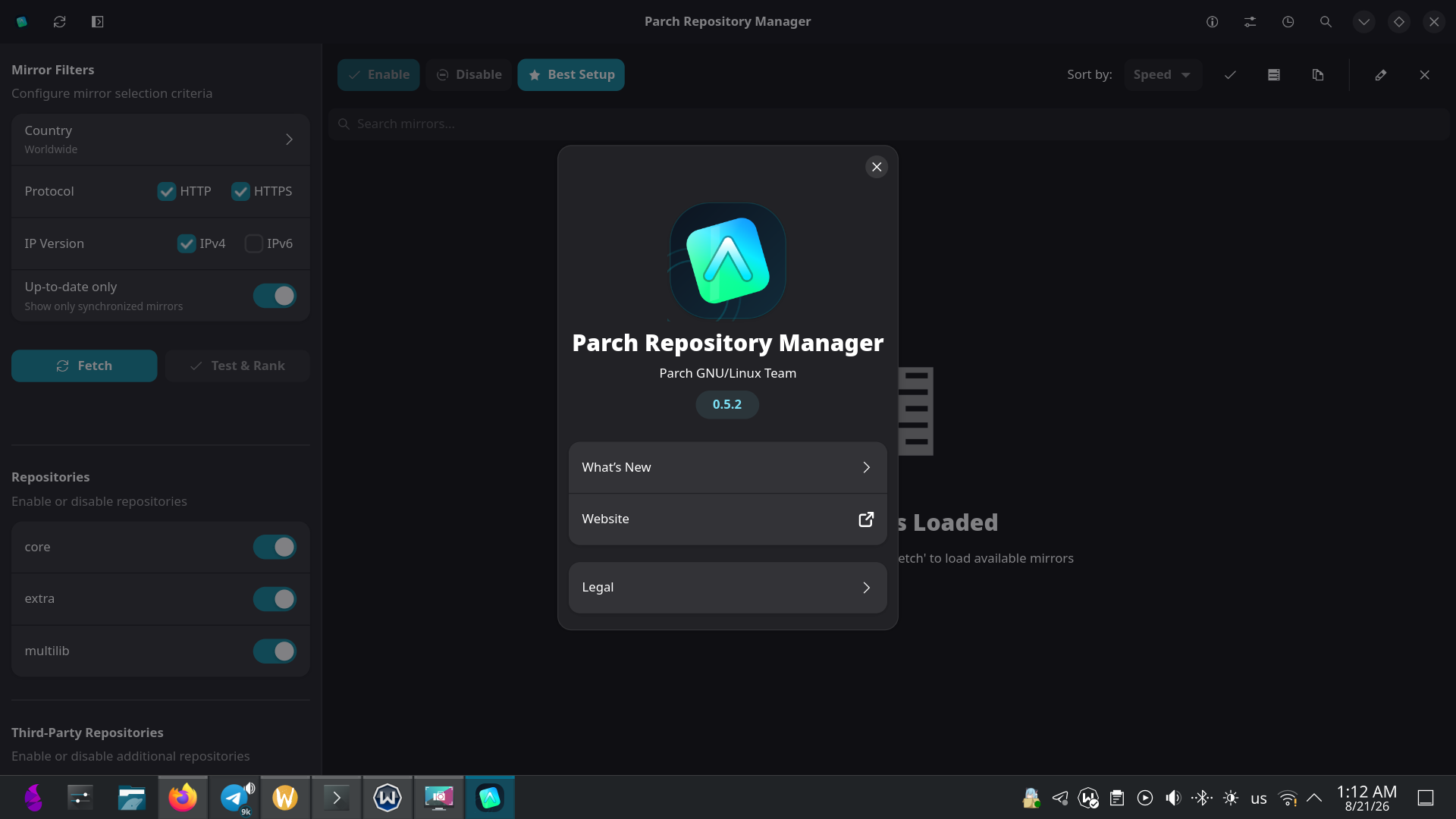Open the file manager in the taskbar
Screen dimensions: 1456x819
click(x=131, y=798)
